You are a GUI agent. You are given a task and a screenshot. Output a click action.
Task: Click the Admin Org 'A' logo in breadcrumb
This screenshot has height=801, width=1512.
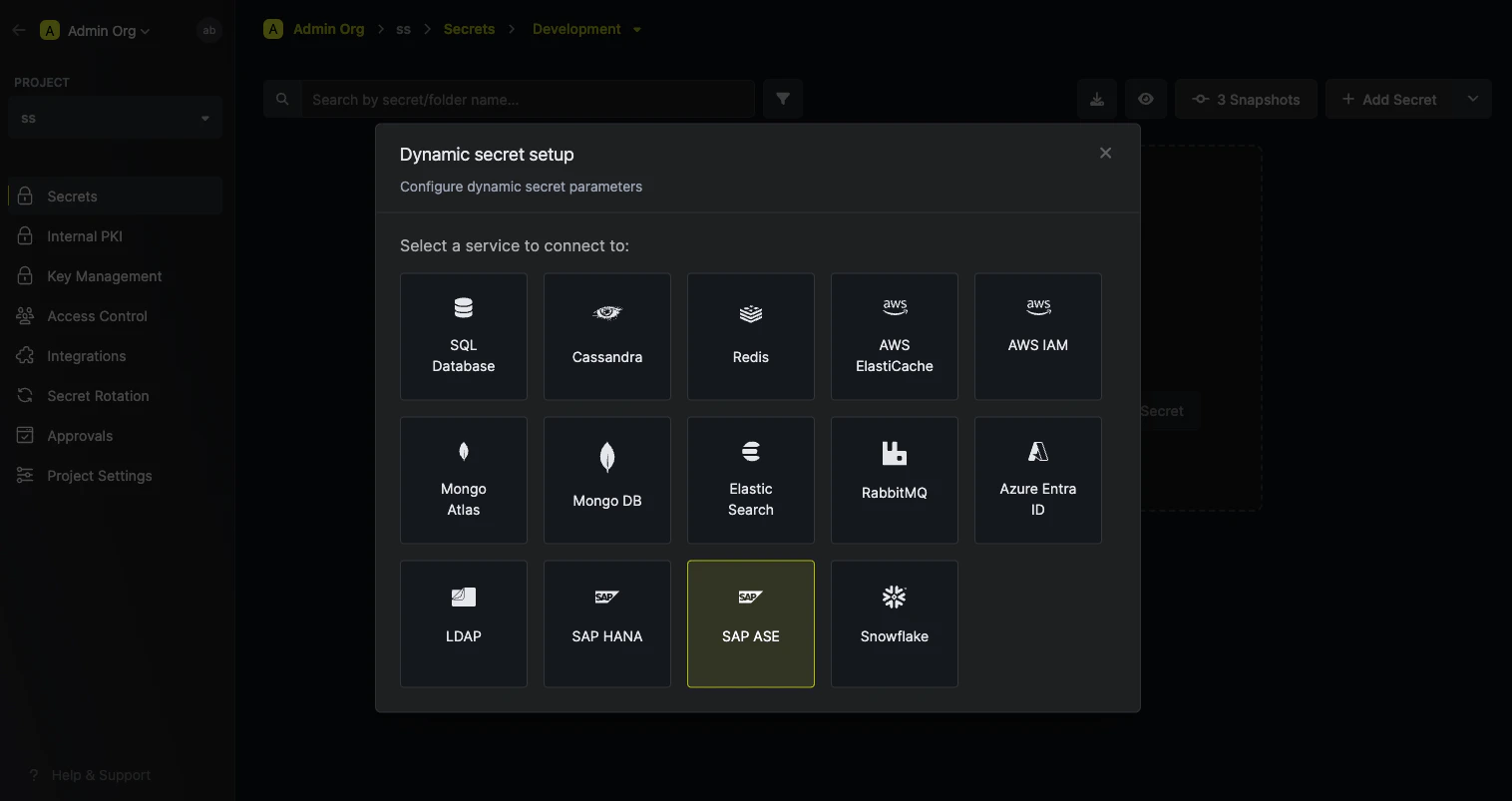coord(273,29)
